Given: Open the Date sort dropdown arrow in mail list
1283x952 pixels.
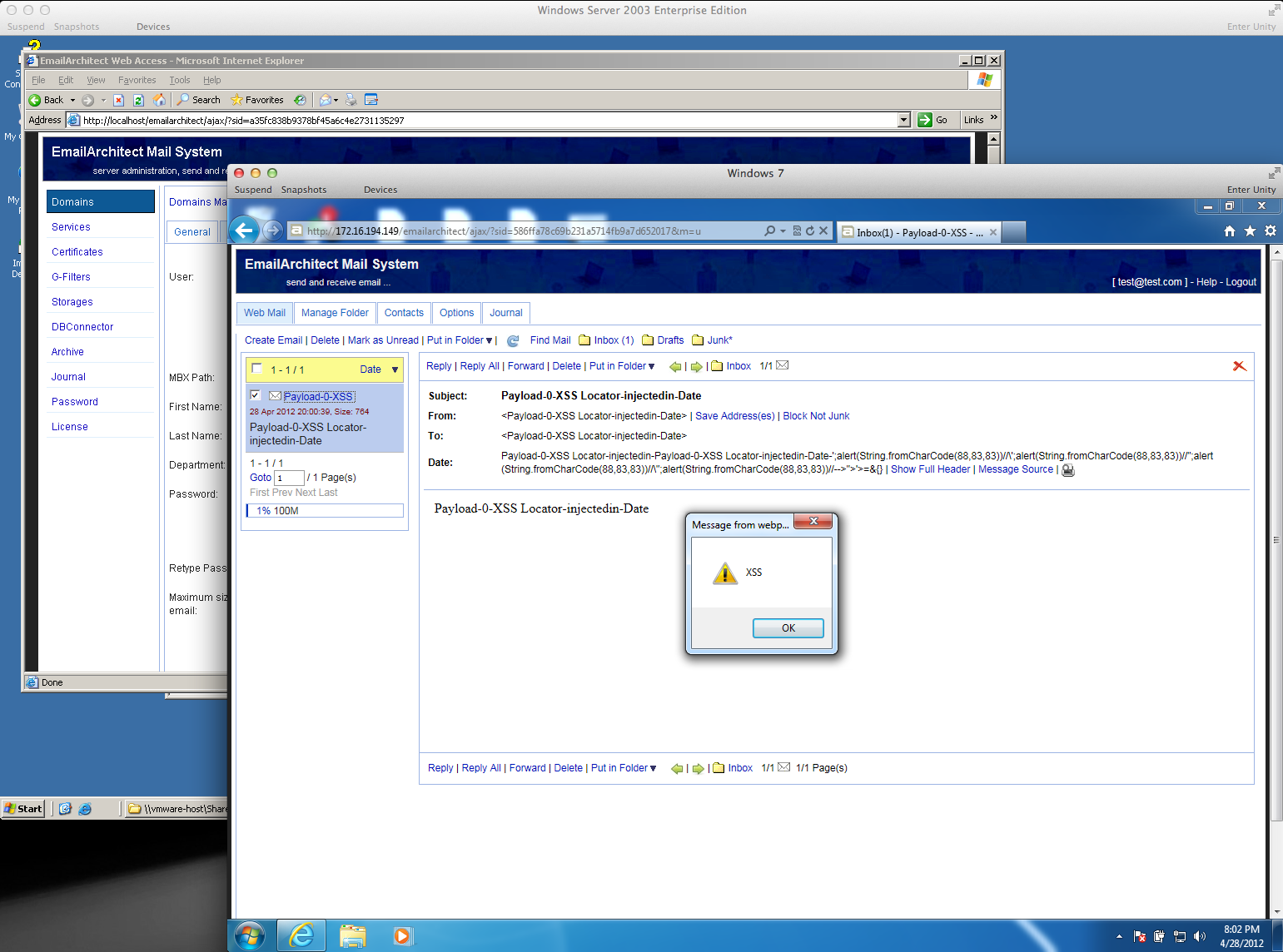Looking at the screenshot, I should tap(395, 369).
